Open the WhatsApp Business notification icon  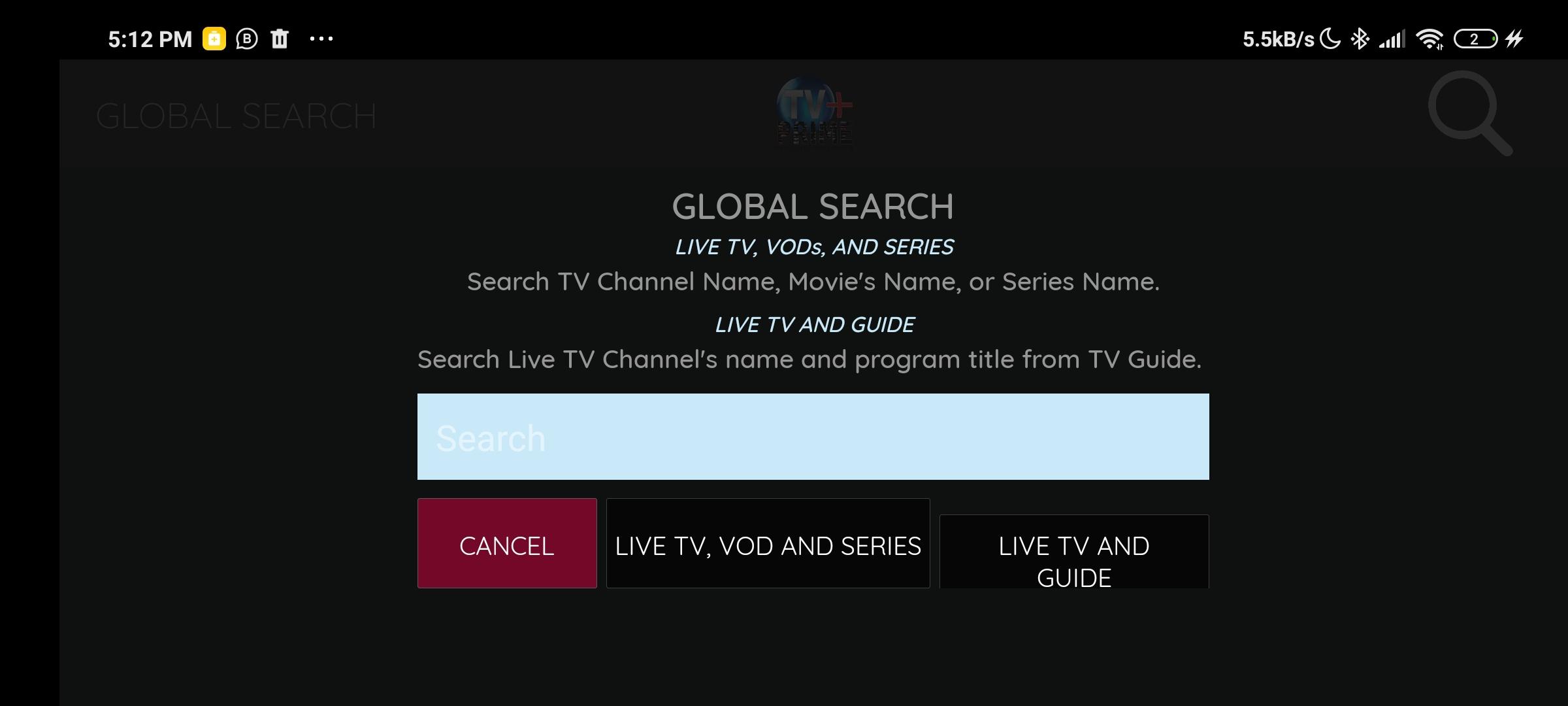[x=247, y=39]
